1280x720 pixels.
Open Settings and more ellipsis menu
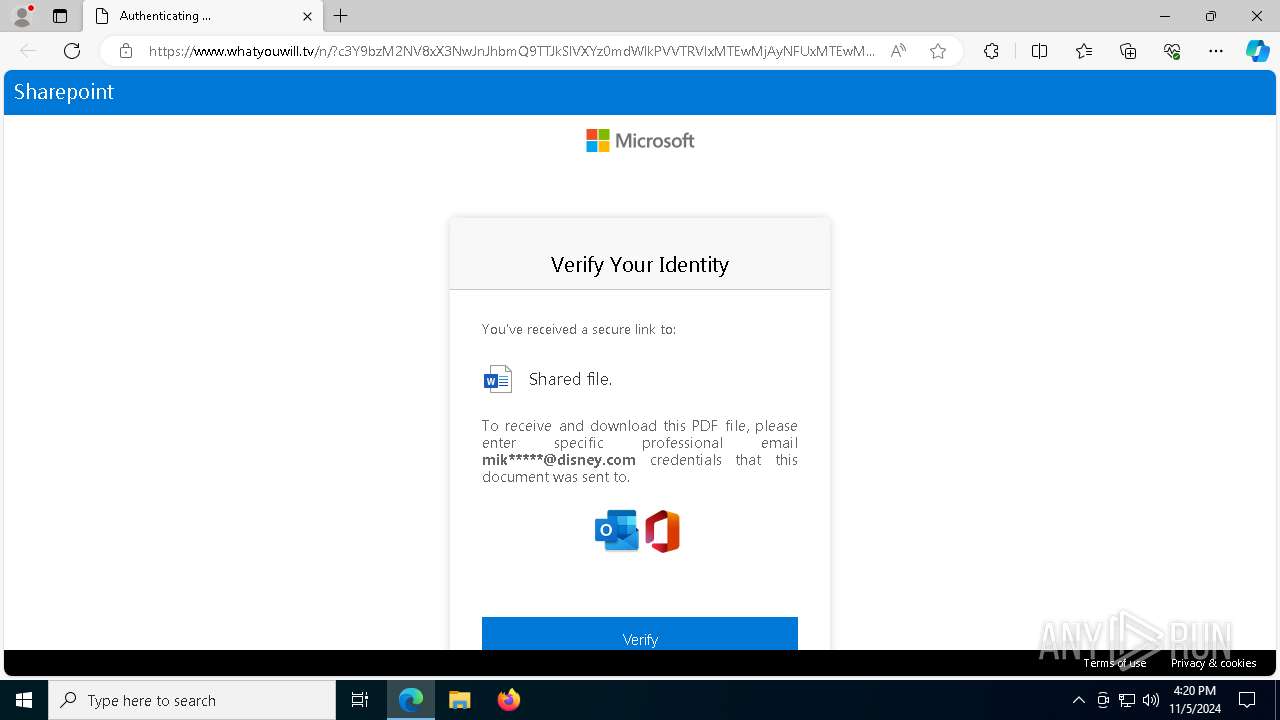(1216, 51)
